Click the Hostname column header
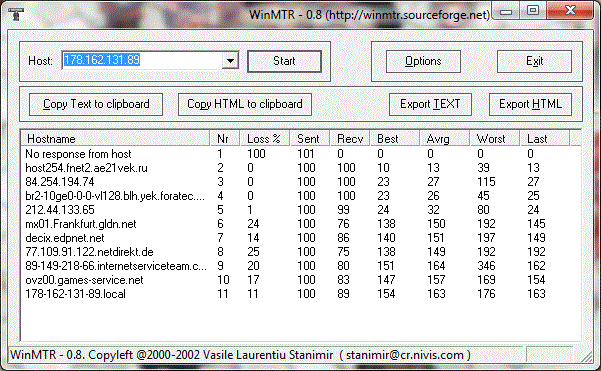Screen dimensions: 601x371 click(x=115, y=138)
